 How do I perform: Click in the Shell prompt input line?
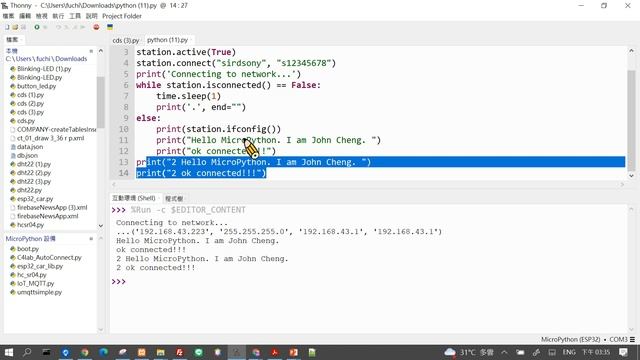pyautogui.click(x=367, y=282)
